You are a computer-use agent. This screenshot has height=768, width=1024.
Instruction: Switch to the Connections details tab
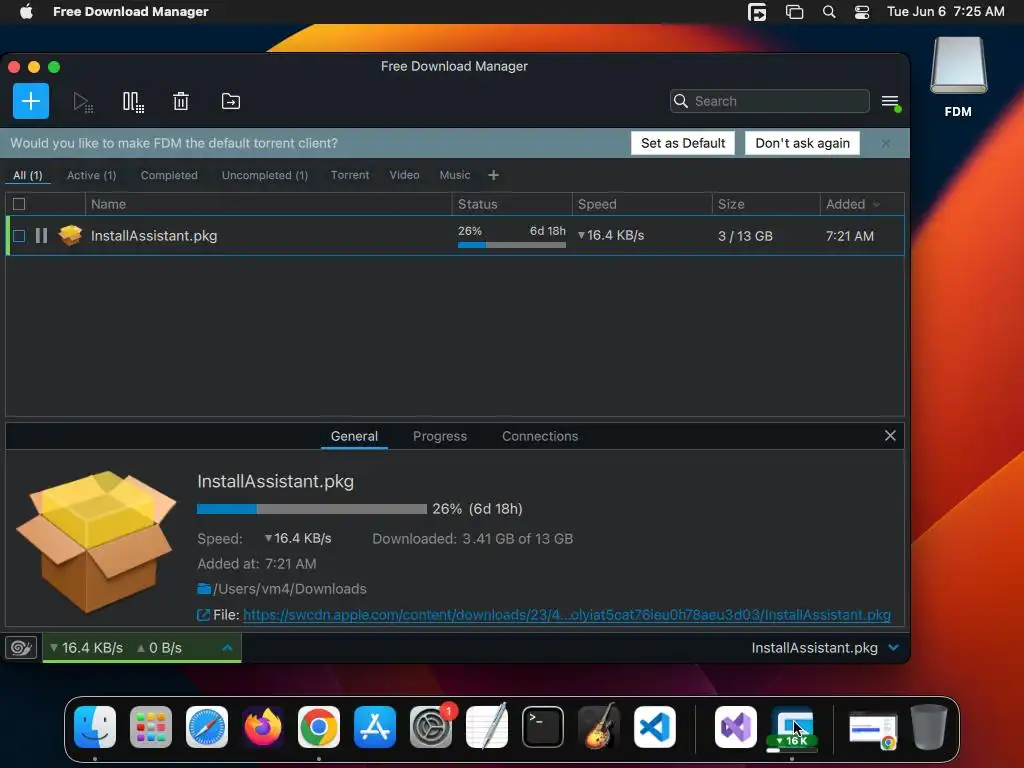point(540,436)
